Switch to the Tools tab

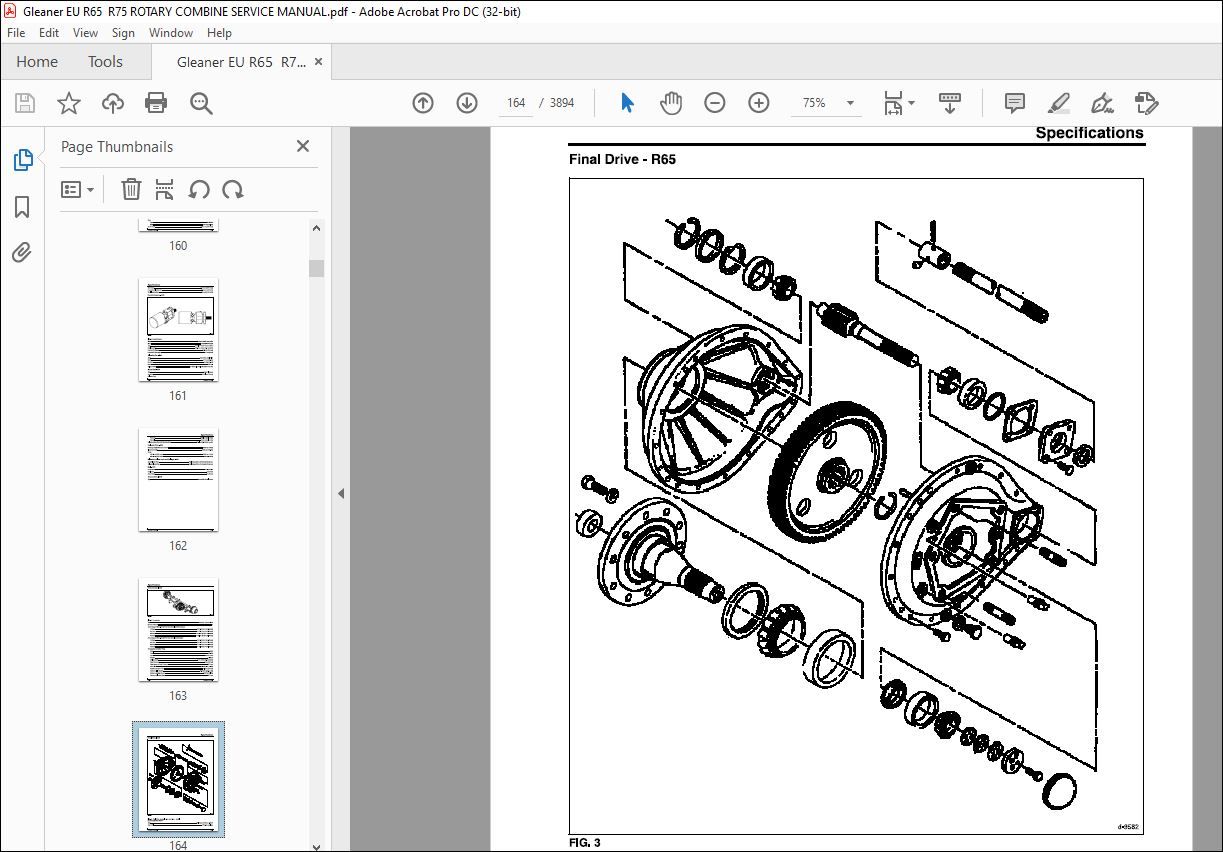pyautogui.click(x=105, y=61)
